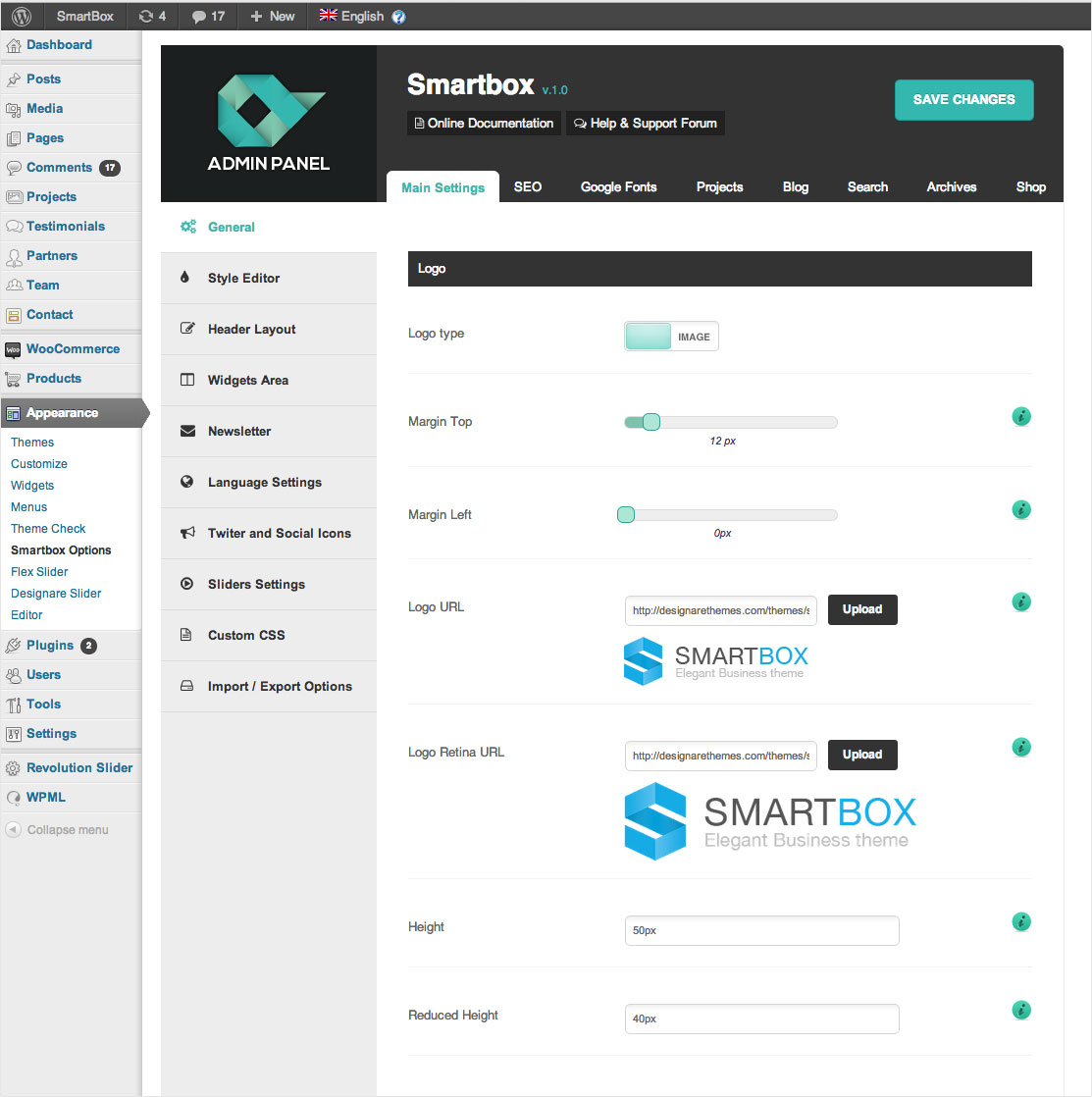Click the Language Settings globe icon
The height and width of the screenshot is (1097, 1092).
(186, 482)
